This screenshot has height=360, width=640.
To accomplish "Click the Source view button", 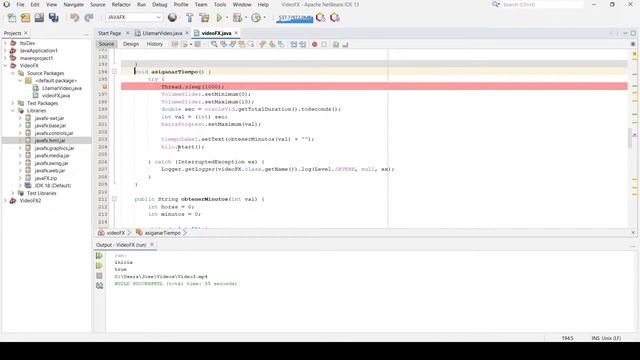I will coord(106,44).
